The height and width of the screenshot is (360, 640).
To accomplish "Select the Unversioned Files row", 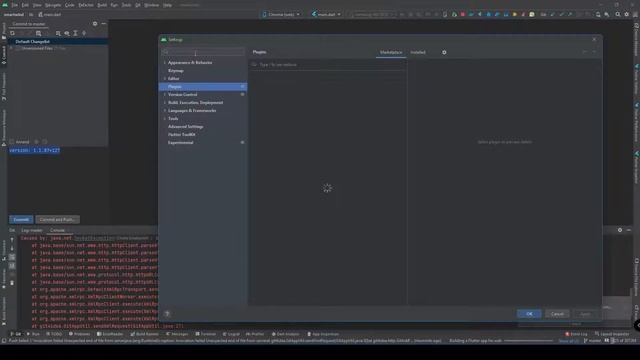I will click(x=58, y=48).
